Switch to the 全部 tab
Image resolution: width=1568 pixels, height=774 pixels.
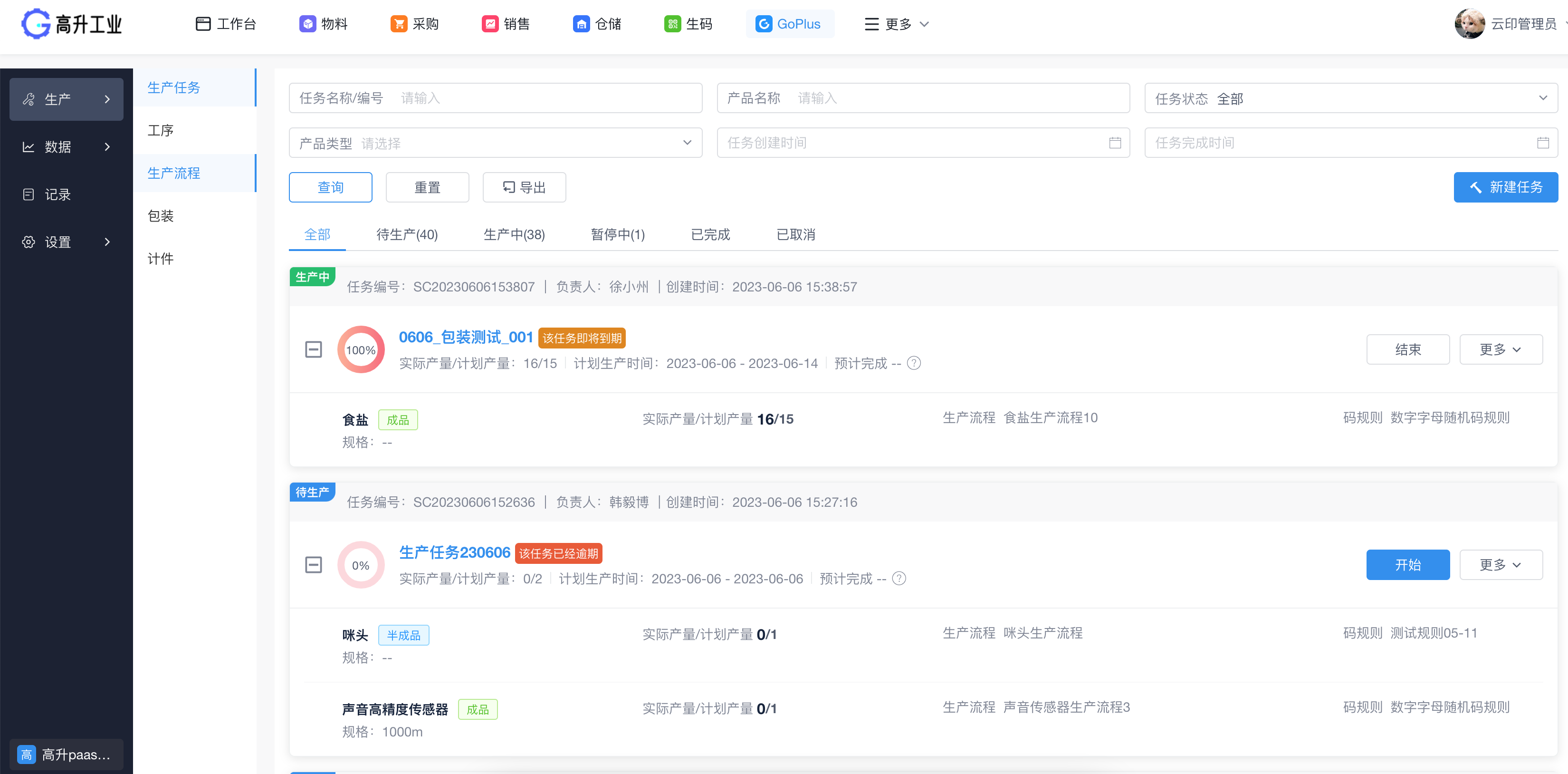[x=317, y=234]
